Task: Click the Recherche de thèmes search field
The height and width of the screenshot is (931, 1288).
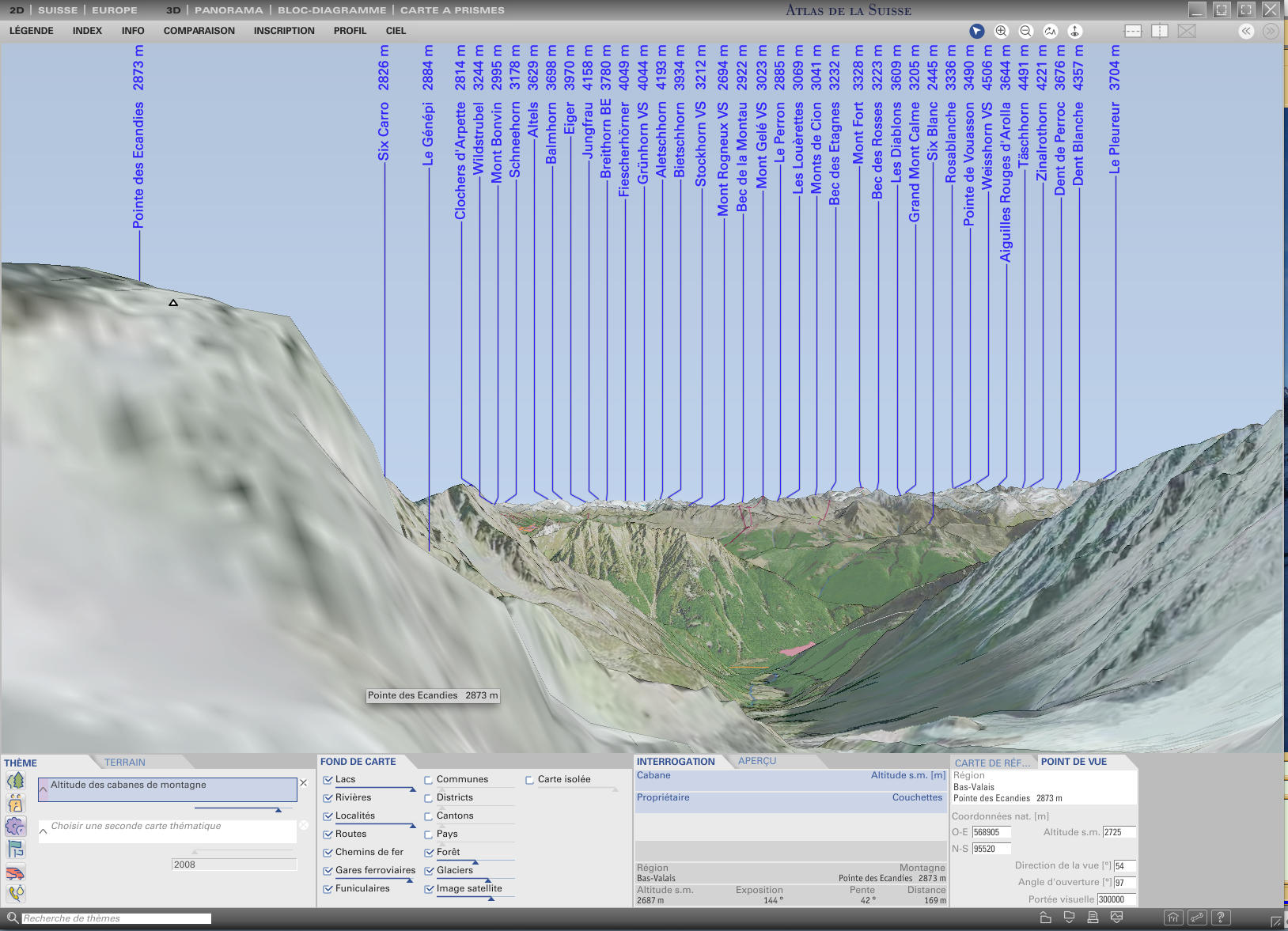Action: [x=116, y=918]
